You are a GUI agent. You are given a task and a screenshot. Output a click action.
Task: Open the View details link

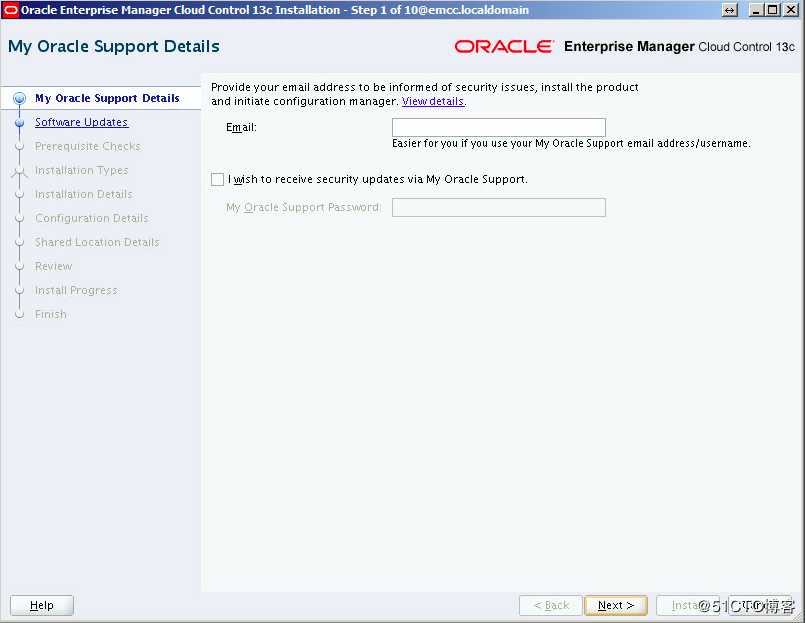[433, 101]
